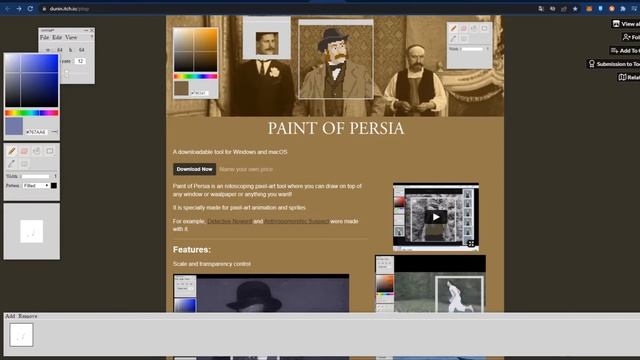Play the embedded trailer video
Viewport: 640px width, 360px height.
click(x=436, y=217)
